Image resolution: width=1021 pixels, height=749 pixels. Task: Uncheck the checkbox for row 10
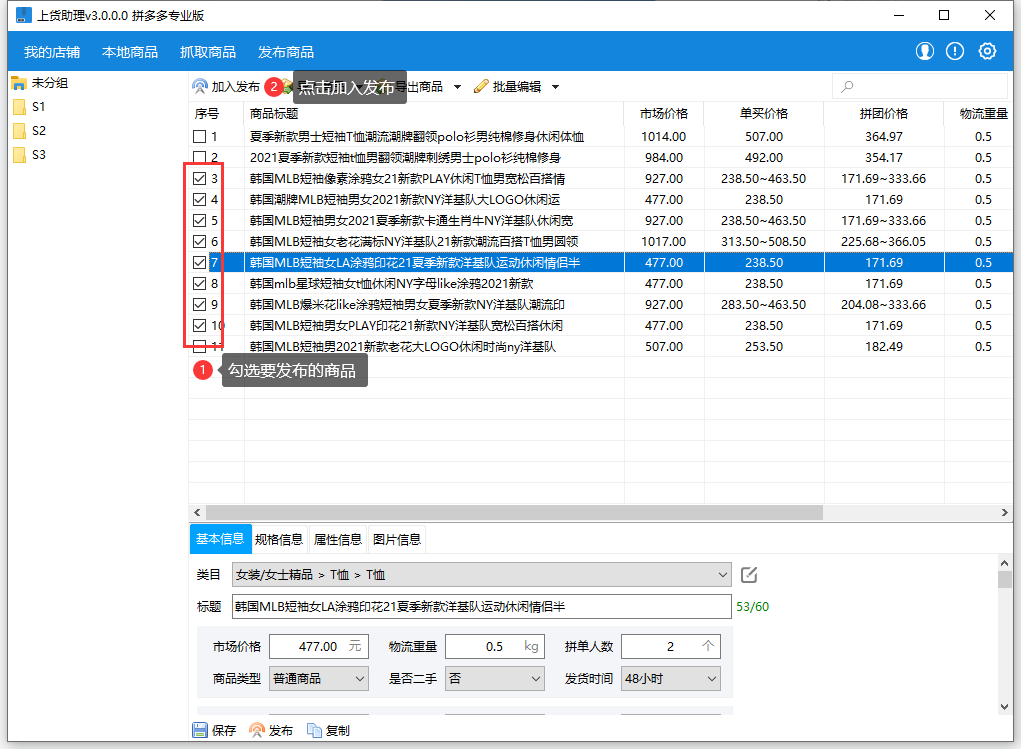(x=200, y=326)
